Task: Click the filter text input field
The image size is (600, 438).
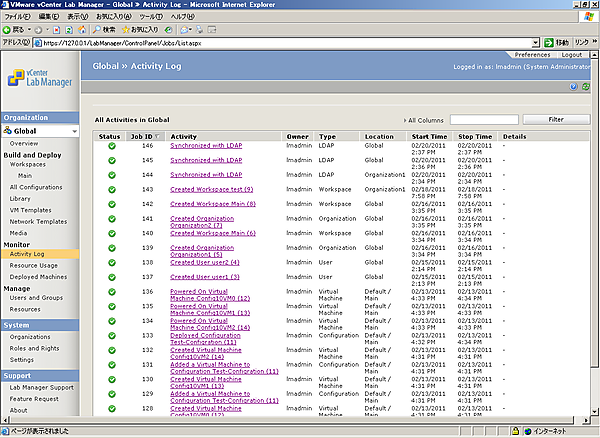Action: [485, 119]
